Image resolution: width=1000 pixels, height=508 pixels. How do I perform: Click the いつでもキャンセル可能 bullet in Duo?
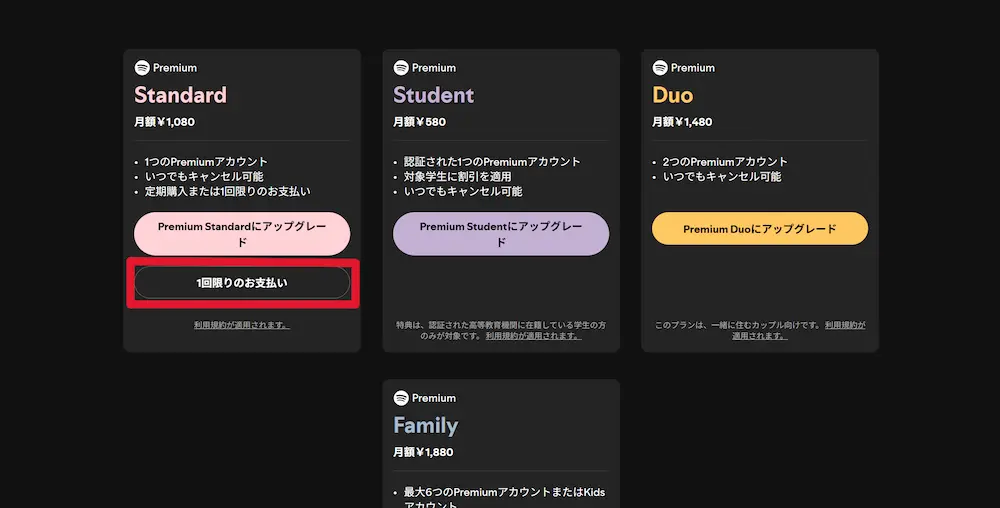point(721,177)
